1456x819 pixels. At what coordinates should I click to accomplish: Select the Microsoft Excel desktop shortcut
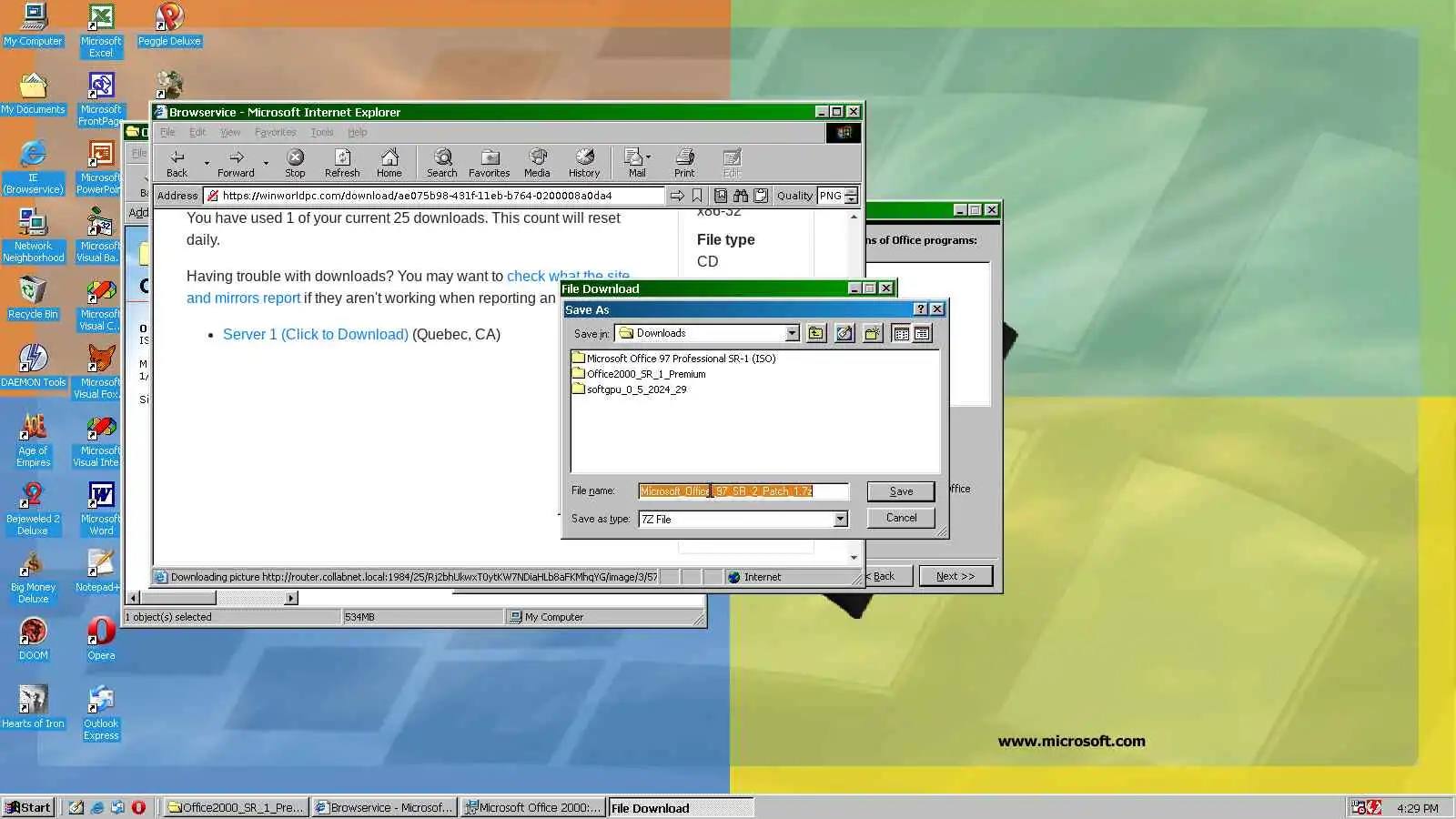[x=101, y=31]
